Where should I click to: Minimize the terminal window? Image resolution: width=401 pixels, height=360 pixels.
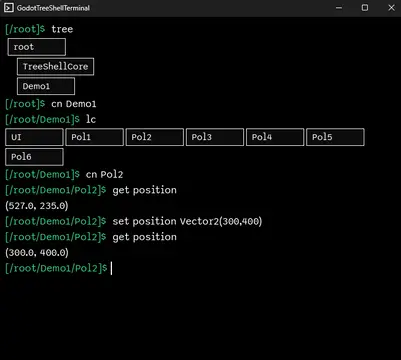[339, 8]
